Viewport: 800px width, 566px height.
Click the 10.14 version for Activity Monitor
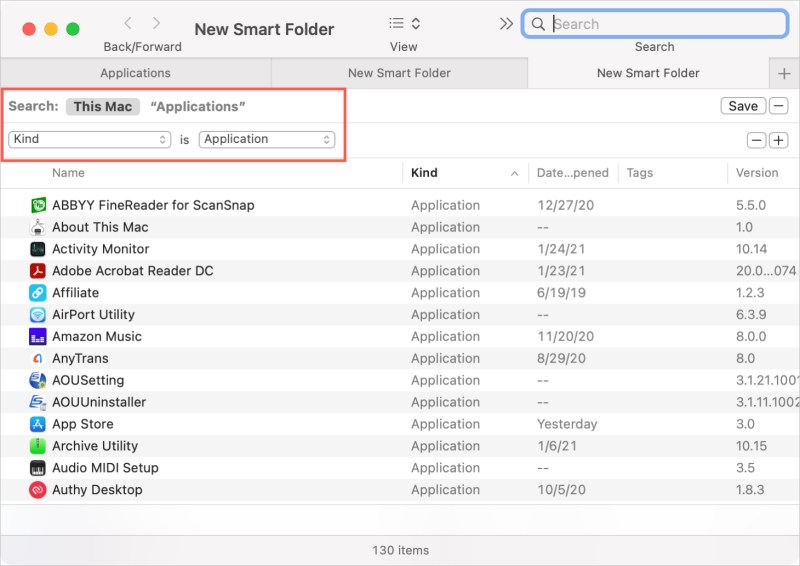[751, 249]
